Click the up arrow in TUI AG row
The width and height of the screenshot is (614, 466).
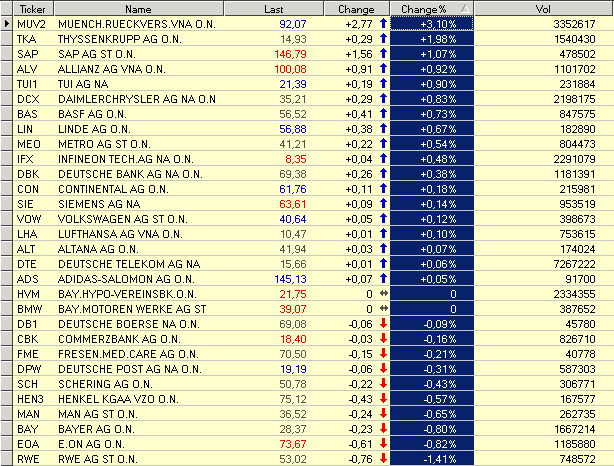point(383,83)
